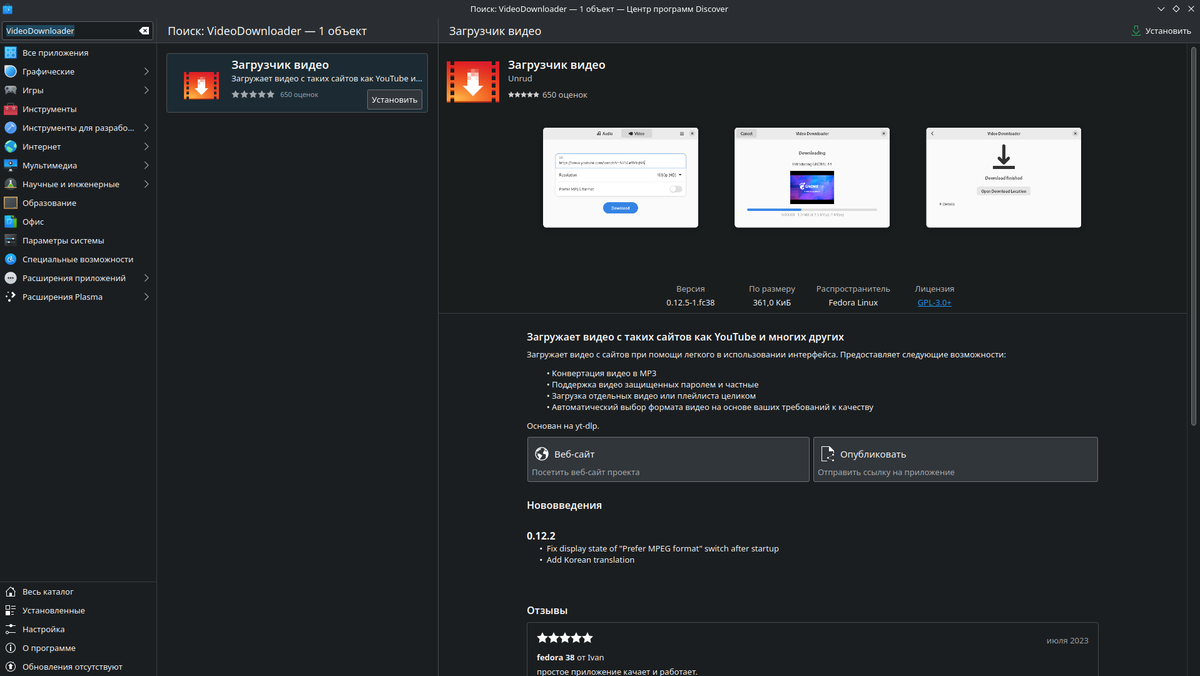Click the О программе info icon
The image size is (1200, 676).
pyautogui.click(x=11, y=648)
